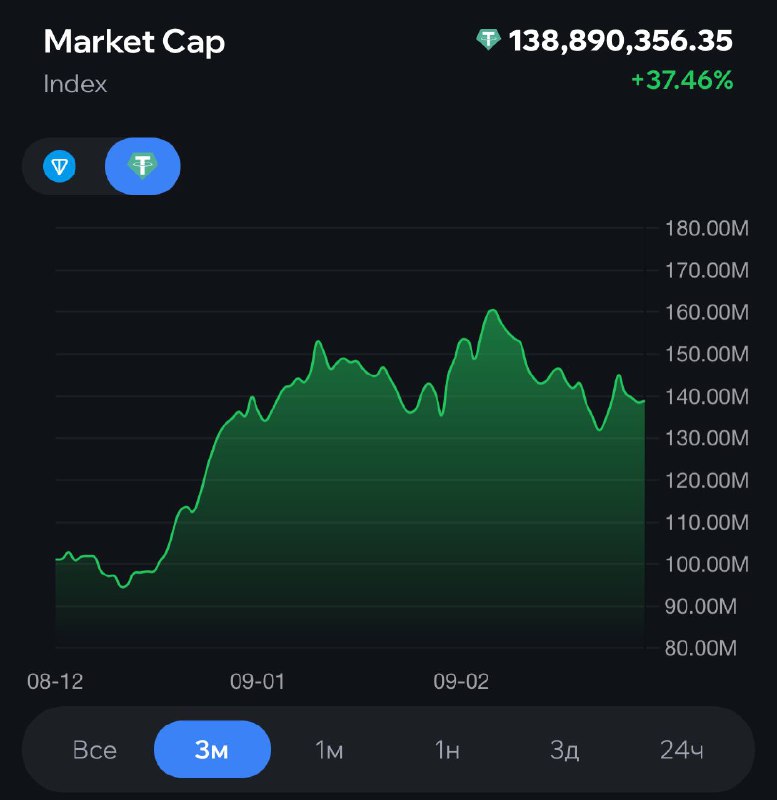This screenshot has width=777, height=800.
Task: Switch chart to the 1м range
Action: [x=329, y=749]
